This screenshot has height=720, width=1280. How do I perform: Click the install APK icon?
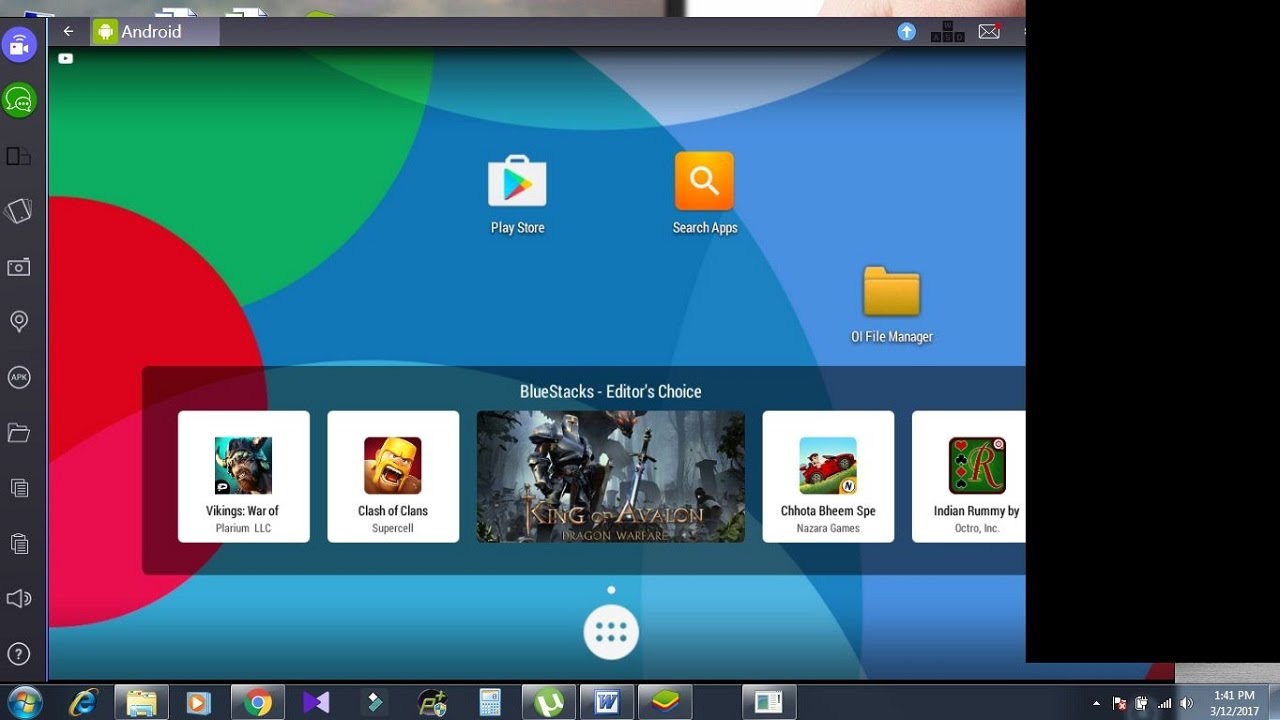pyautogui.click(x=18, y=377)
